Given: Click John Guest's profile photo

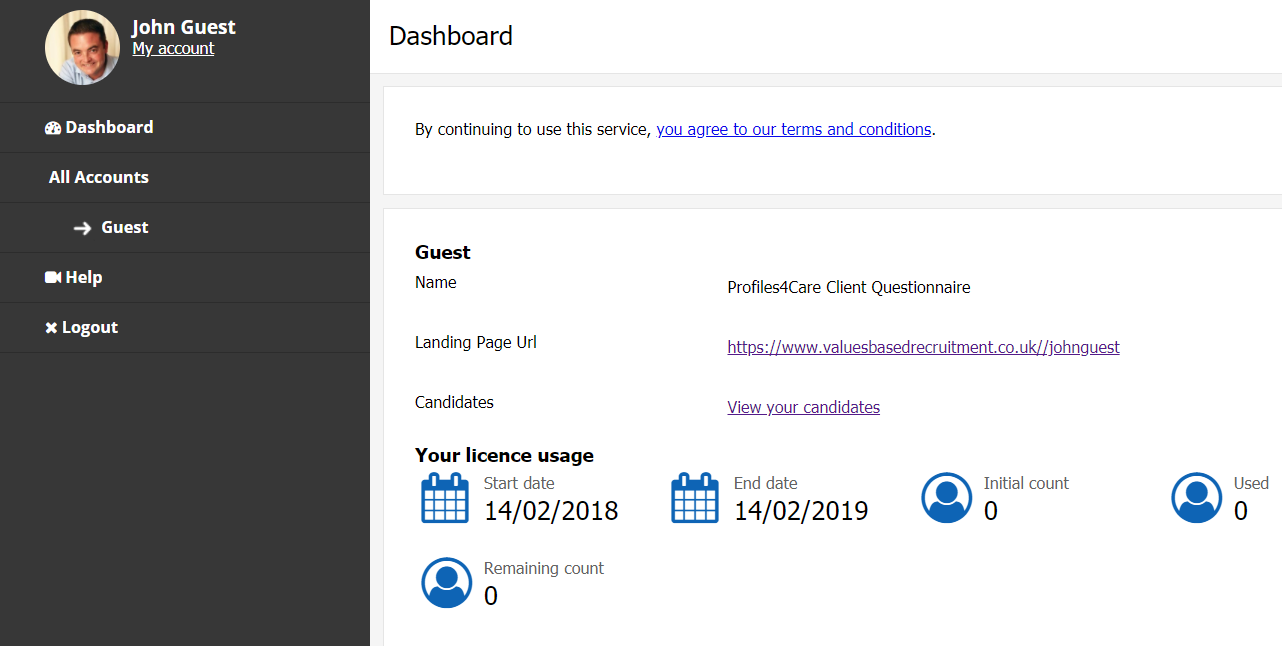Looking at the screenshot, I should pyautogui.click(x=82, y=47).
